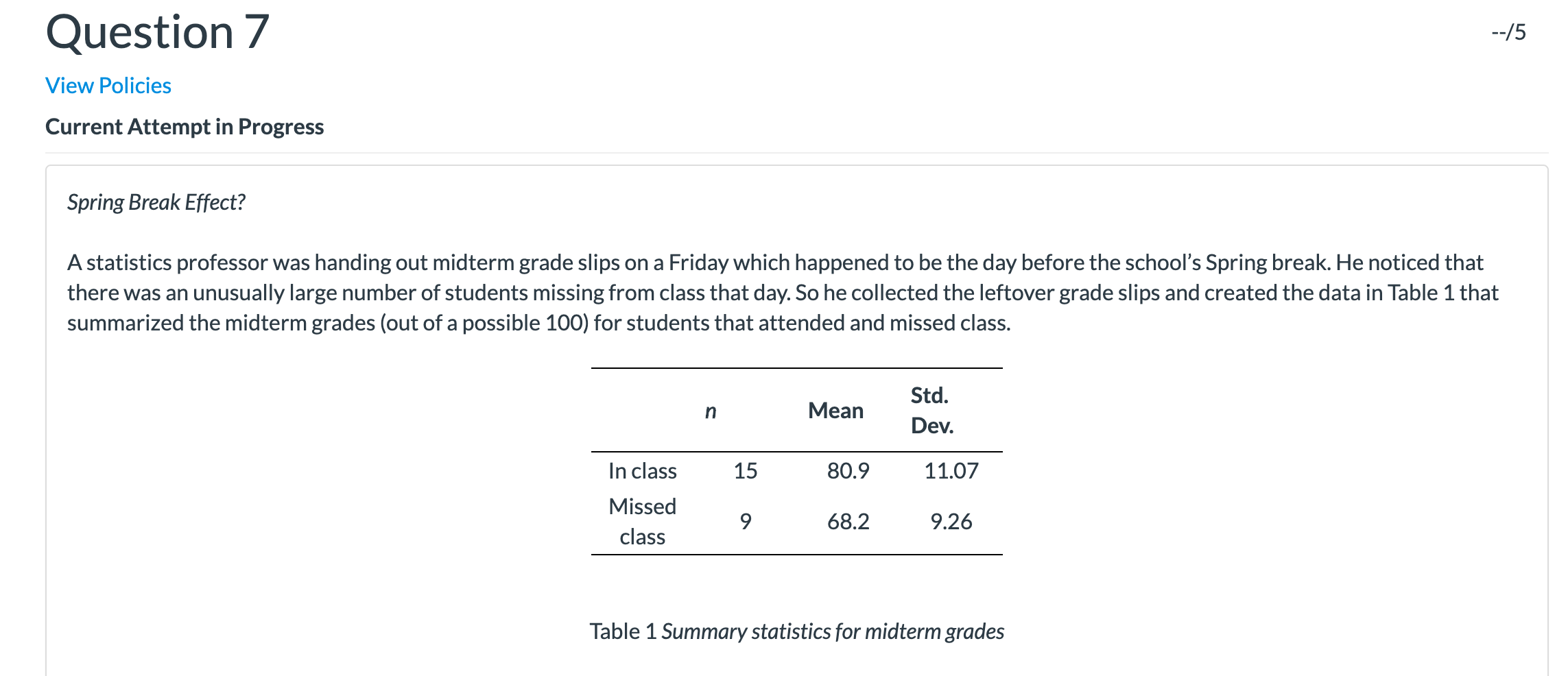Select the Missed class row label
1568x676 pixels.
642,521
